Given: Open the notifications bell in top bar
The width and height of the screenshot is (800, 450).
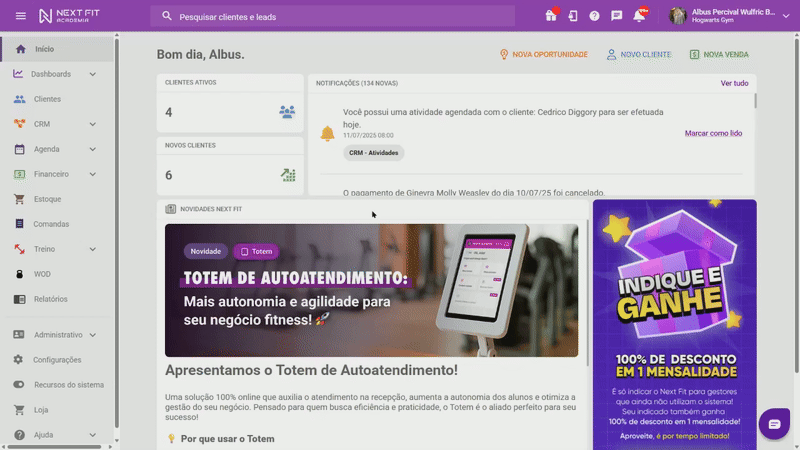Looking at the screenshot, I should tap(639, 16).
